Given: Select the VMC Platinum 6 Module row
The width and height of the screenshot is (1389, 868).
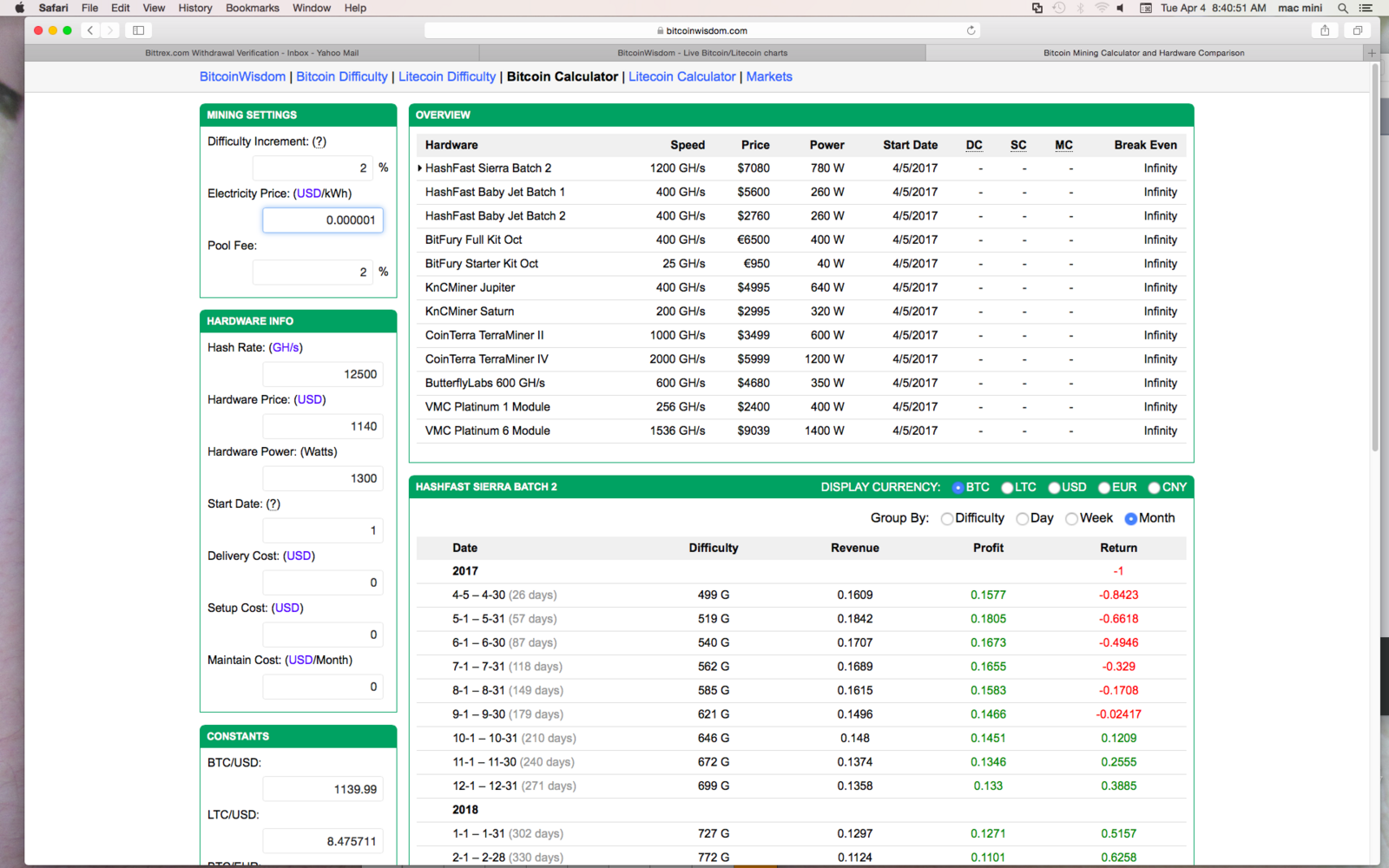Looking at the screenshot, I should (x=801, y=431).
